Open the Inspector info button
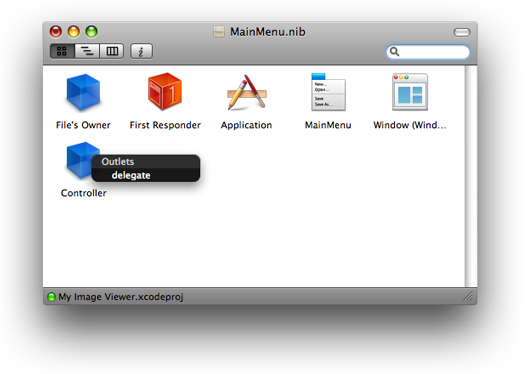 click(141, 52)
